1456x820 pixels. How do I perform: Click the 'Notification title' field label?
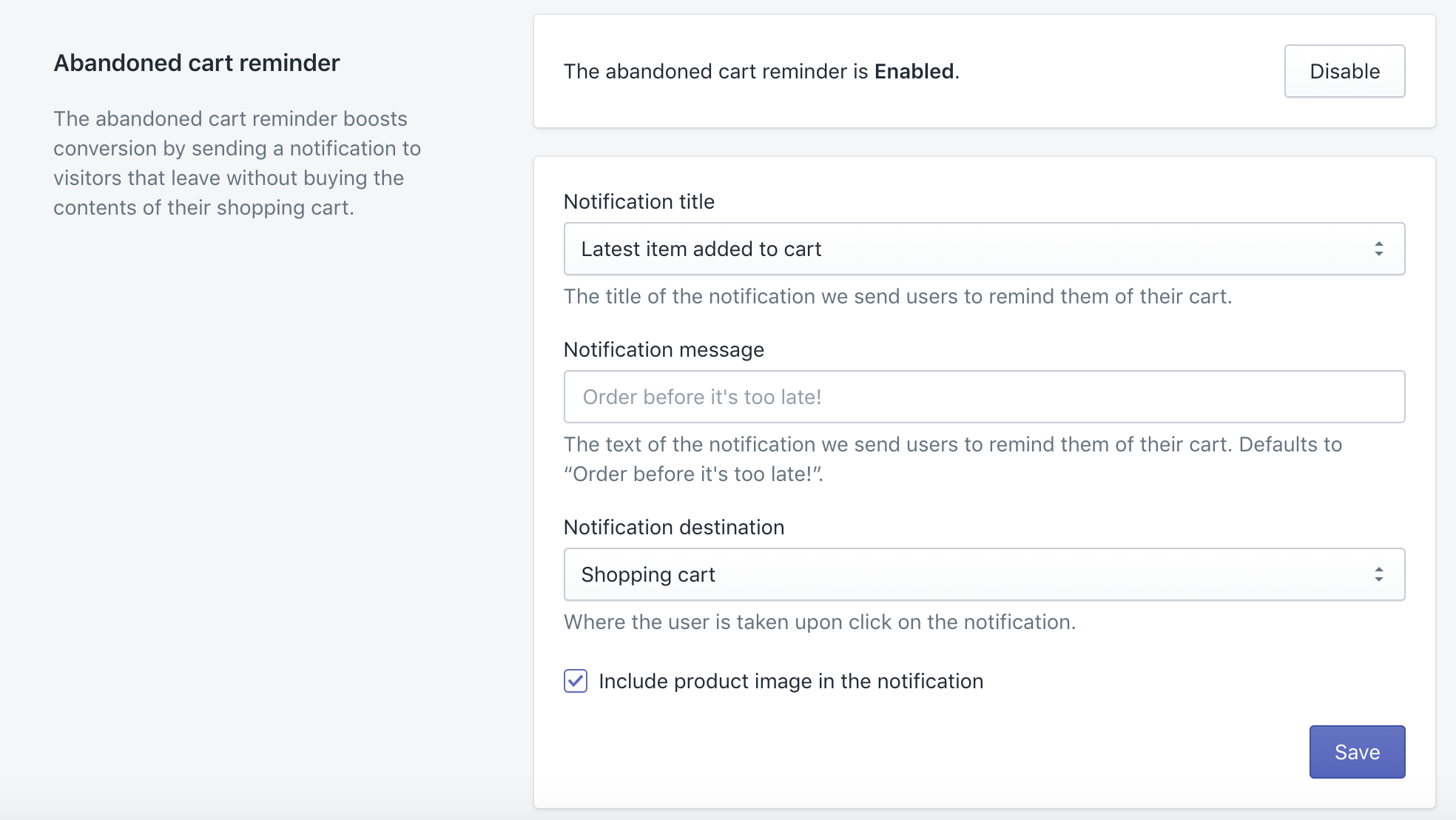coord(638,201)
